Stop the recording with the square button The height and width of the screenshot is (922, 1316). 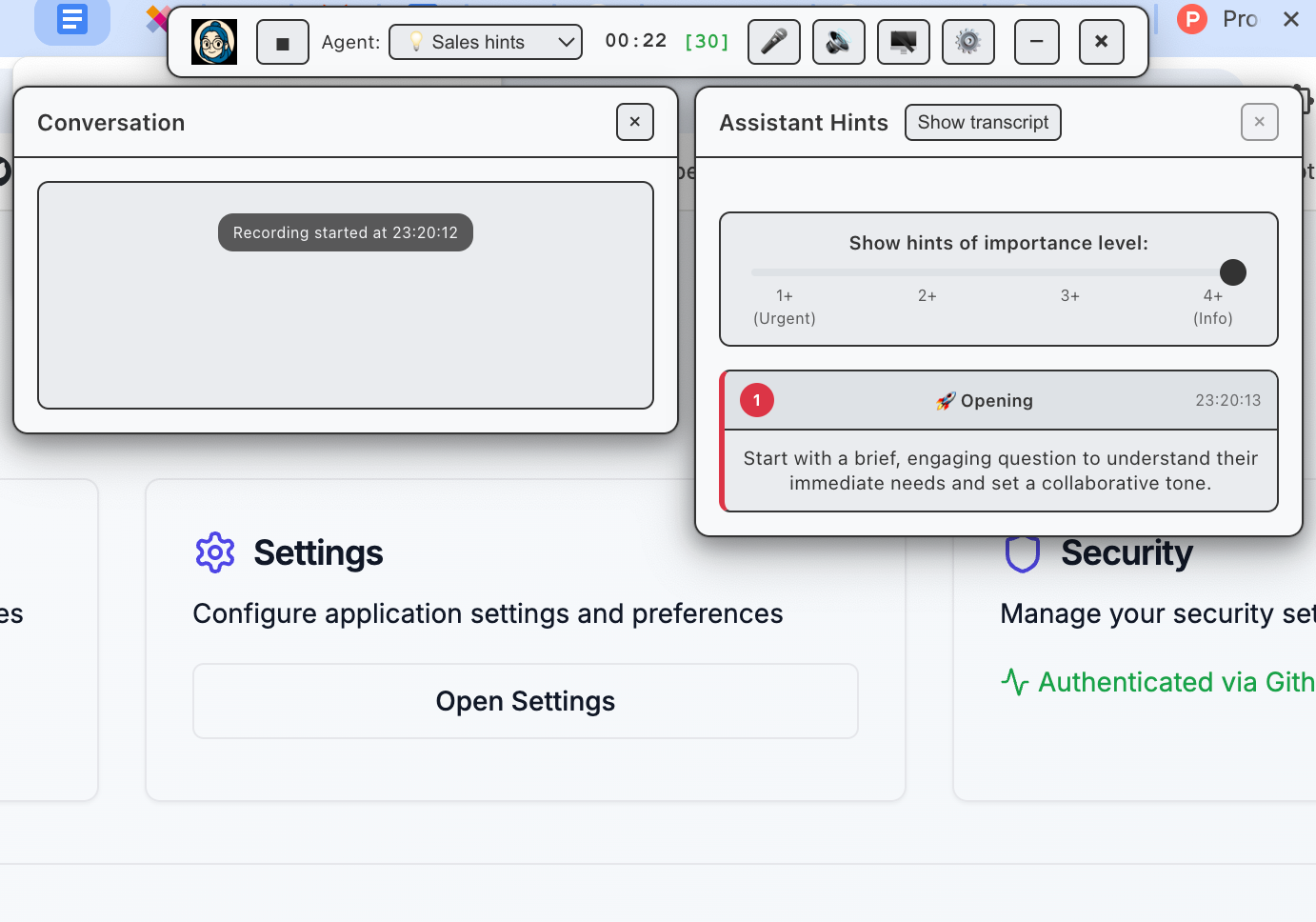pyautogui.click(x=283, y=43)
